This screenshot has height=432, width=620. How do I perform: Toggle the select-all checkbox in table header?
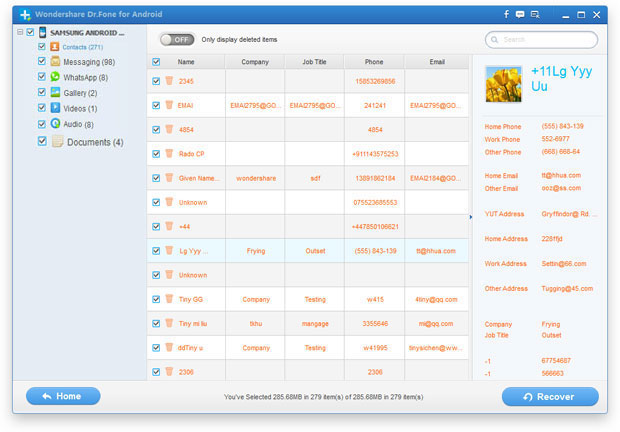coord(156,62)
